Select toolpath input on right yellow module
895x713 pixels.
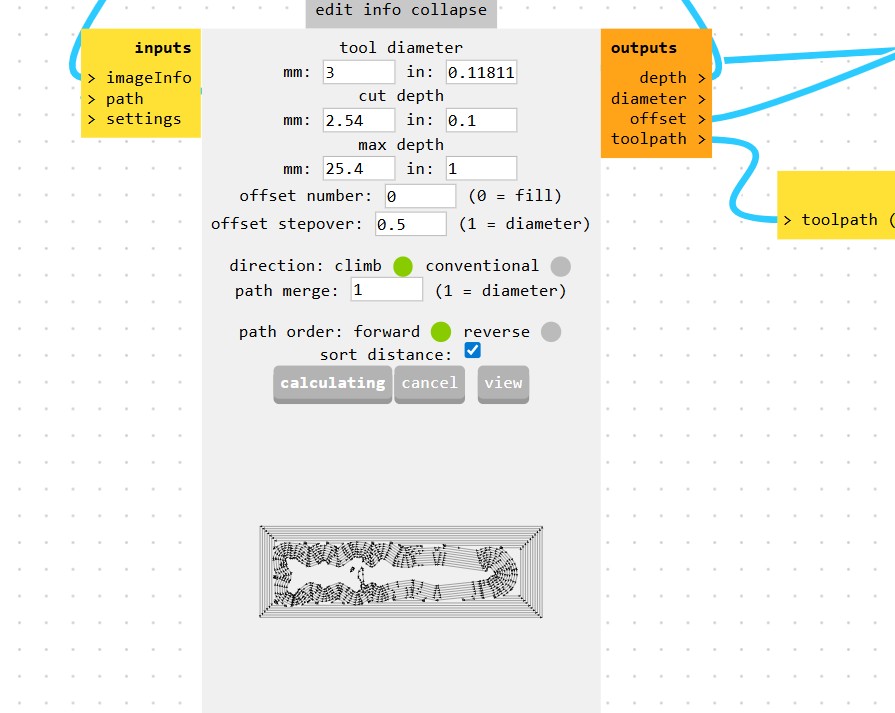pos(837,220)
